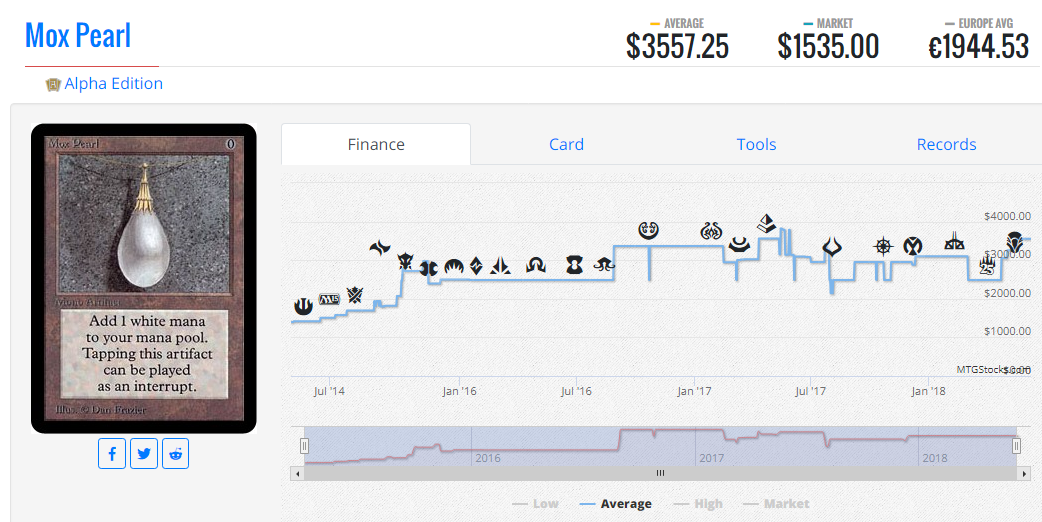
Task: Click the spiked semicircle Battle for Zendikar symbol
Action: 454,267
